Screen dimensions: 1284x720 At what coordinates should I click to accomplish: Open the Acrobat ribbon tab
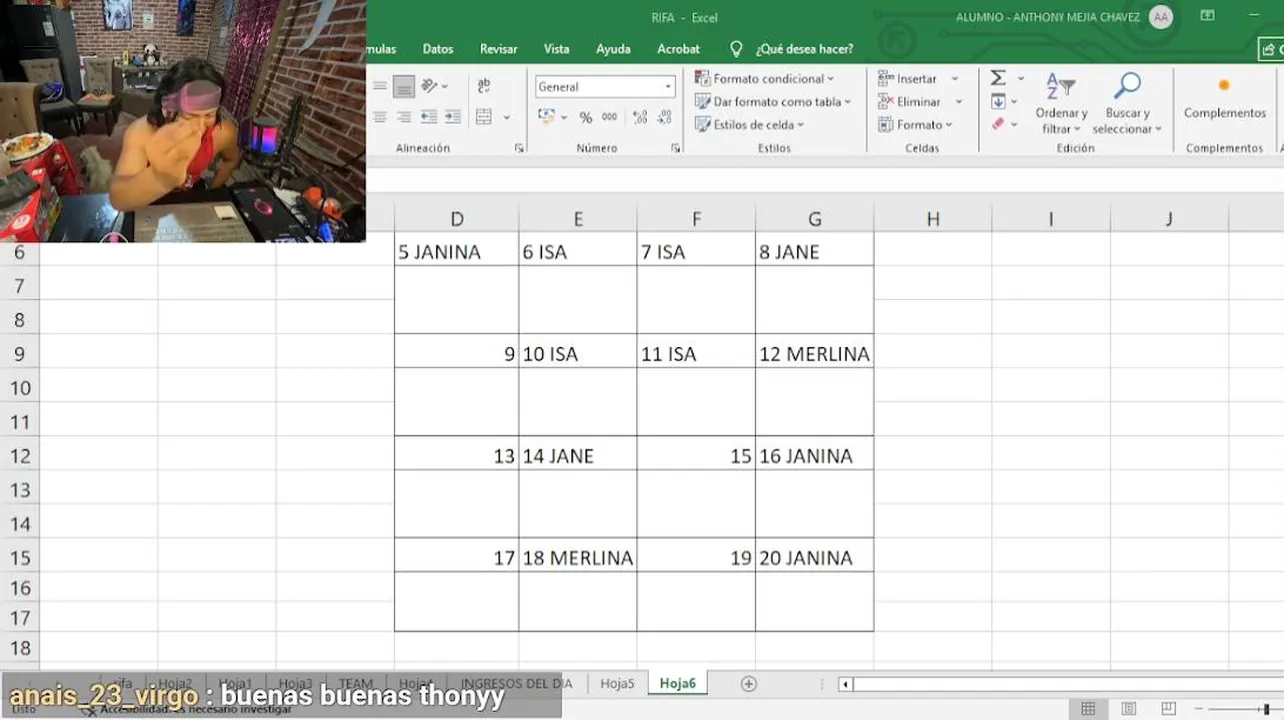679,49
